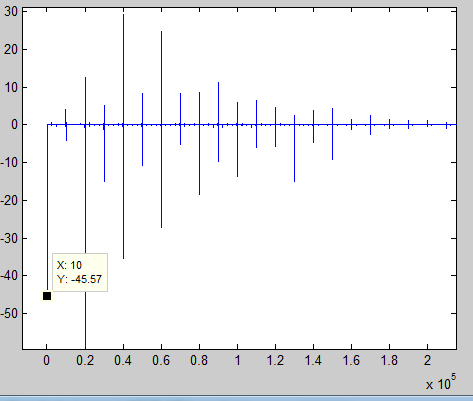Click the x 10^5 axis exponent label
This screenshot has height=401, width=473.
pyautogui.click(x=441, y=383)
